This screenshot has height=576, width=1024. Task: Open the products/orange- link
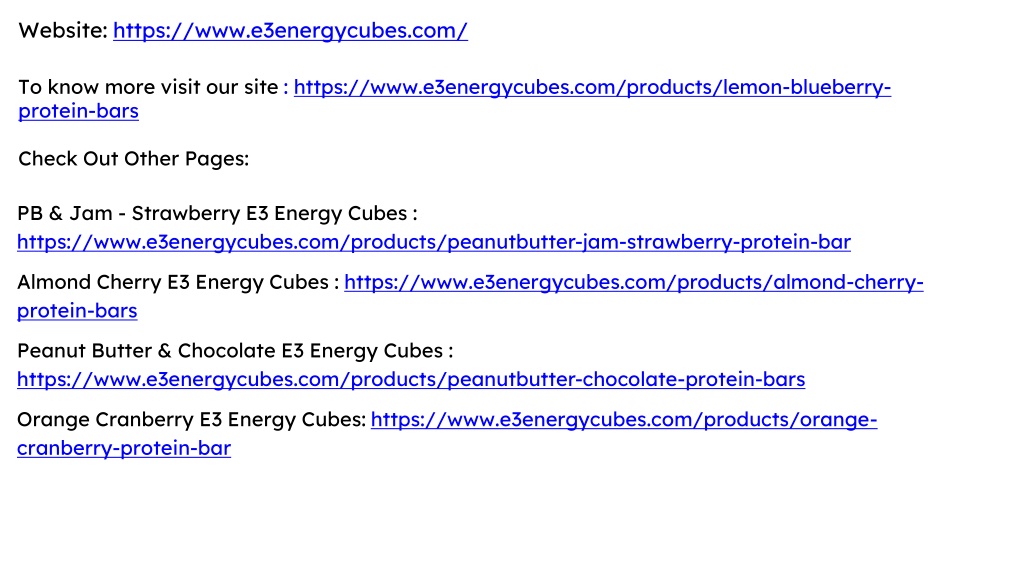(624, 419)
